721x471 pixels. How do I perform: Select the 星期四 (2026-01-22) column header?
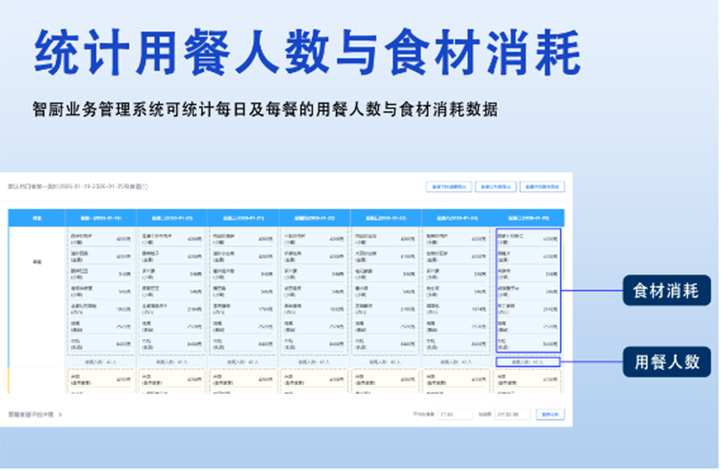(x=315, y=218)
